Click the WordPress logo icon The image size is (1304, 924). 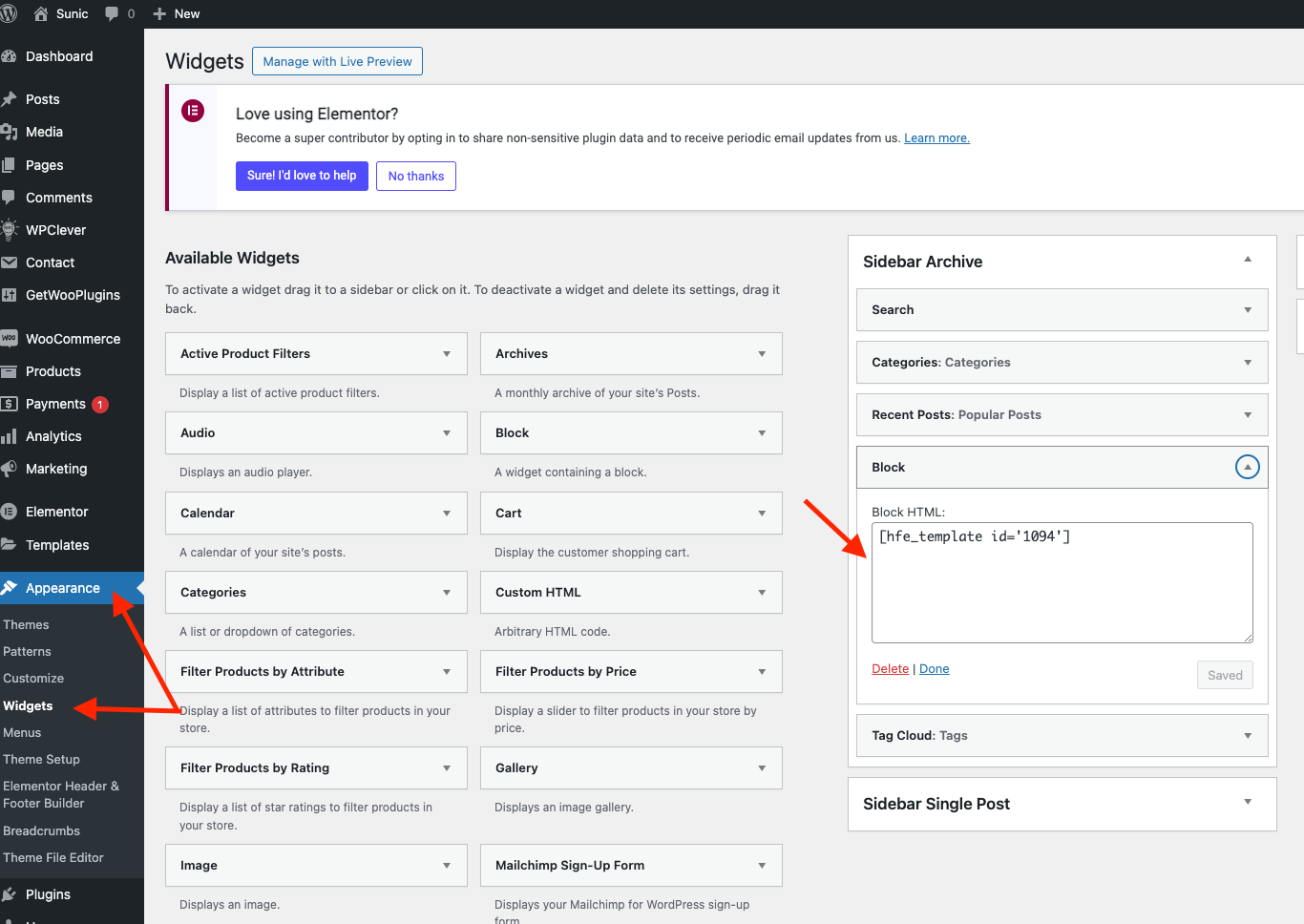[x=10, y=13]
